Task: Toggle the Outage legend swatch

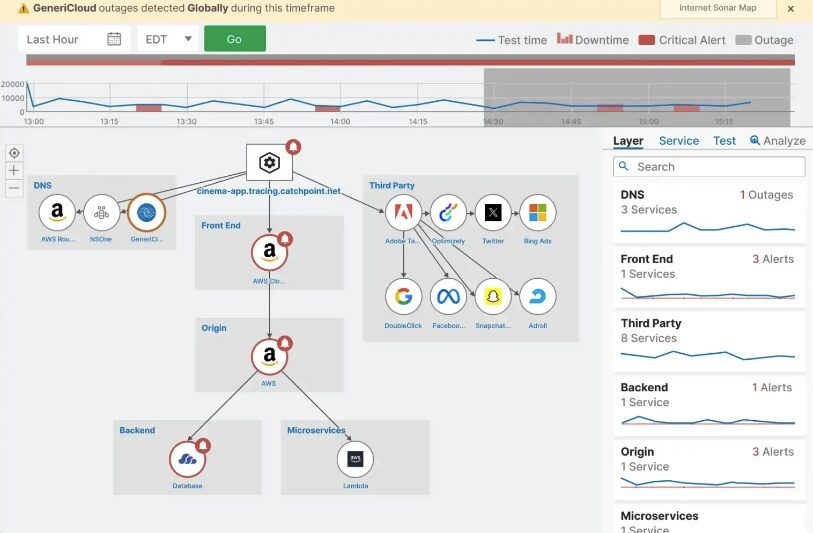Action: point(744,40)
